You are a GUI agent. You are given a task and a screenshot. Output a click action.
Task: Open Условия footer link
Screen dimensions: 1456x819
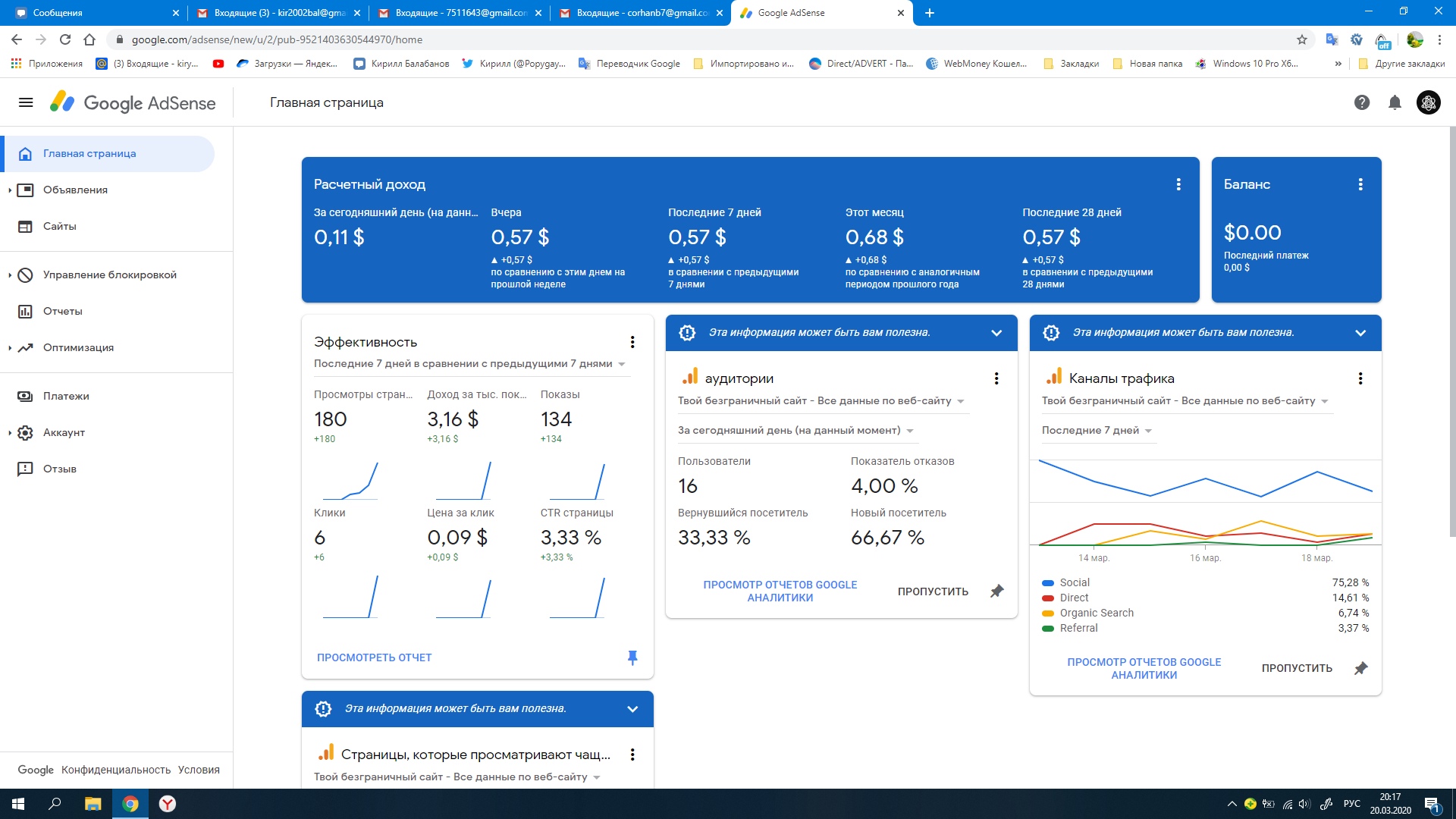199,770
